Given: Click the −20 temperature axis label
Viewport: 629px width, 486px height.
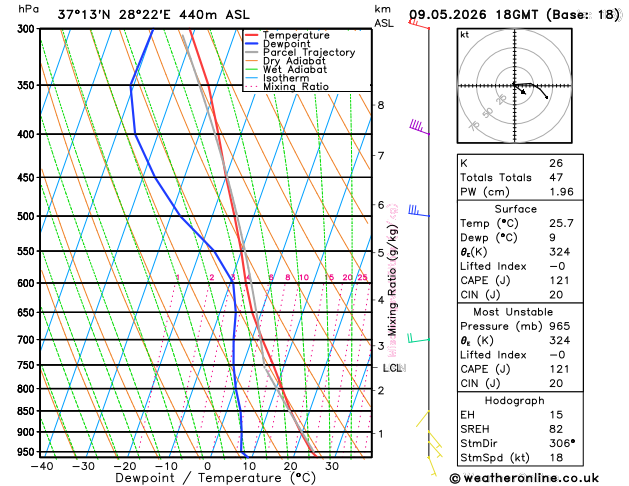Looking at the screenshot, I should click(x=125, y=466).
